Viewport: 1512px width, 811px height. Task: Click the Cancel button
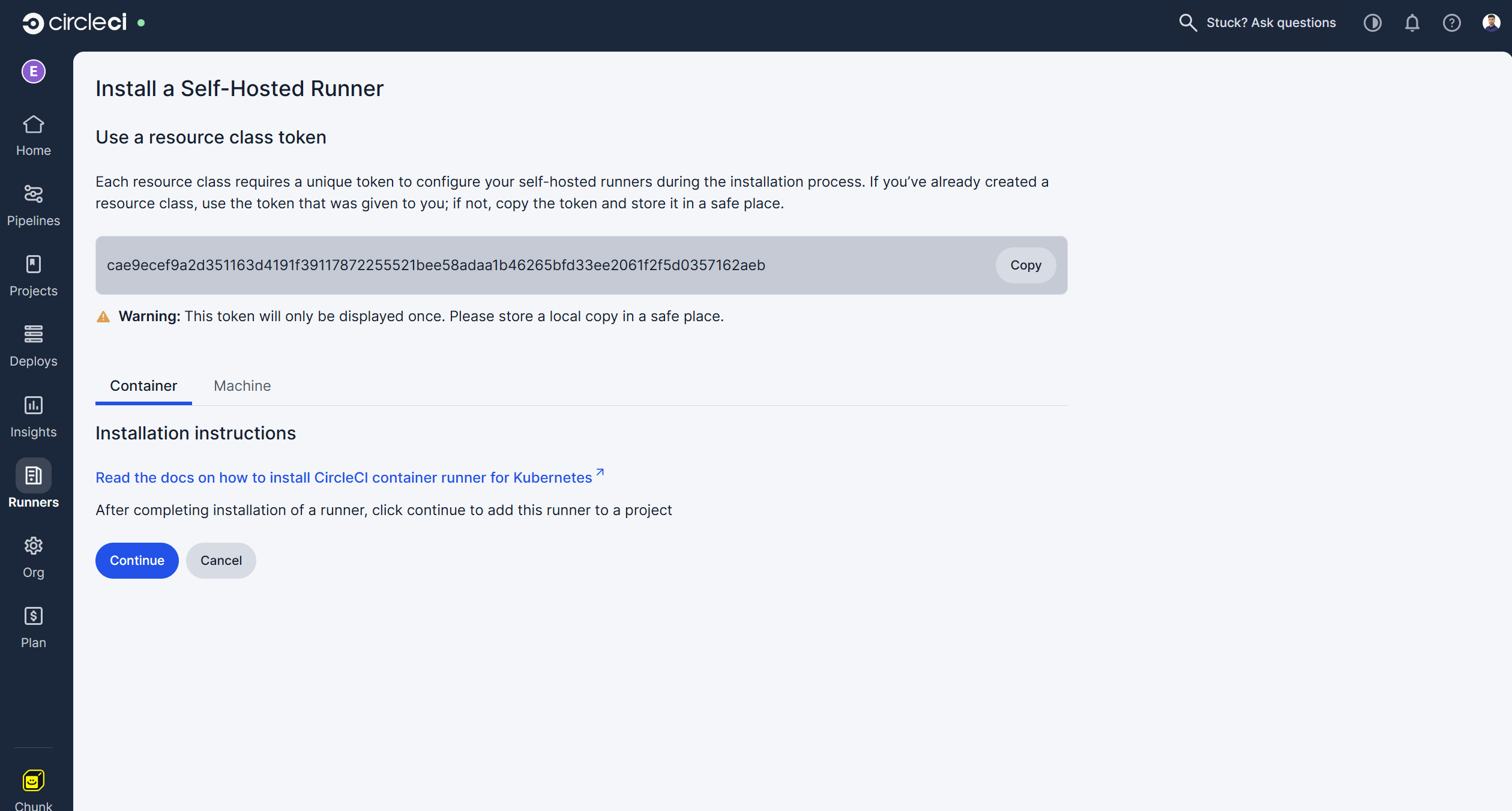tap(221, 561)
